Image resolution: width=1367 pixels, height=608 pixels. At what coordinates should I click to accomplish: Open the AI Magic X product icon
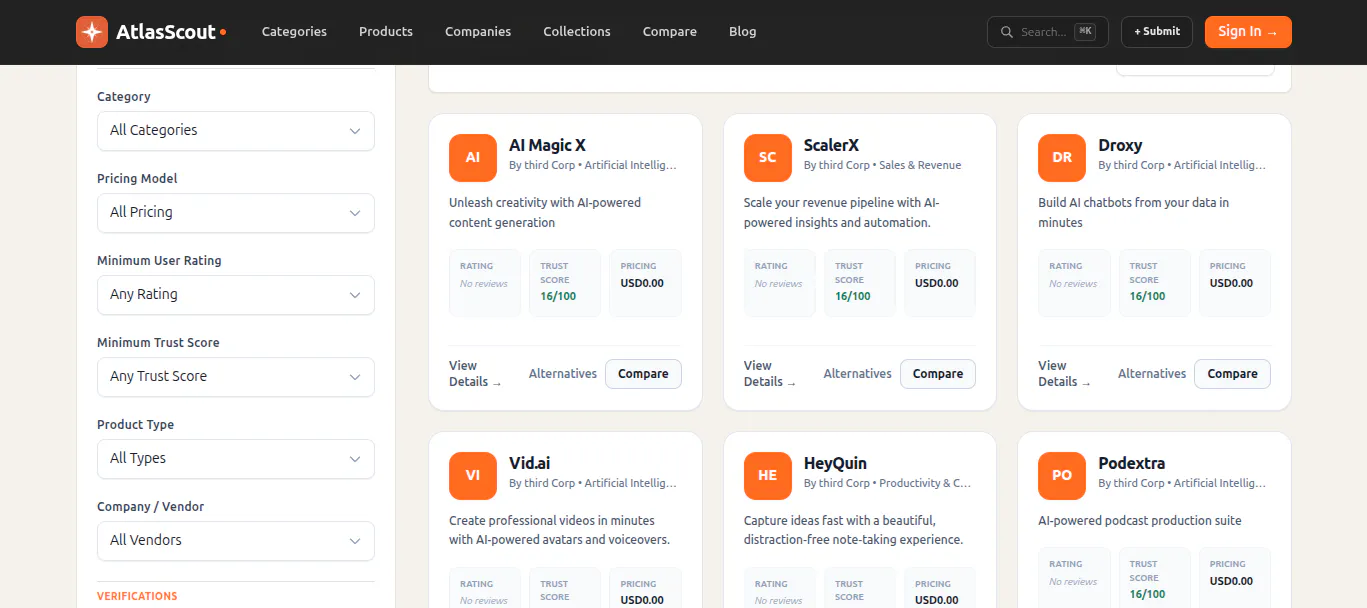coord(473,158)
